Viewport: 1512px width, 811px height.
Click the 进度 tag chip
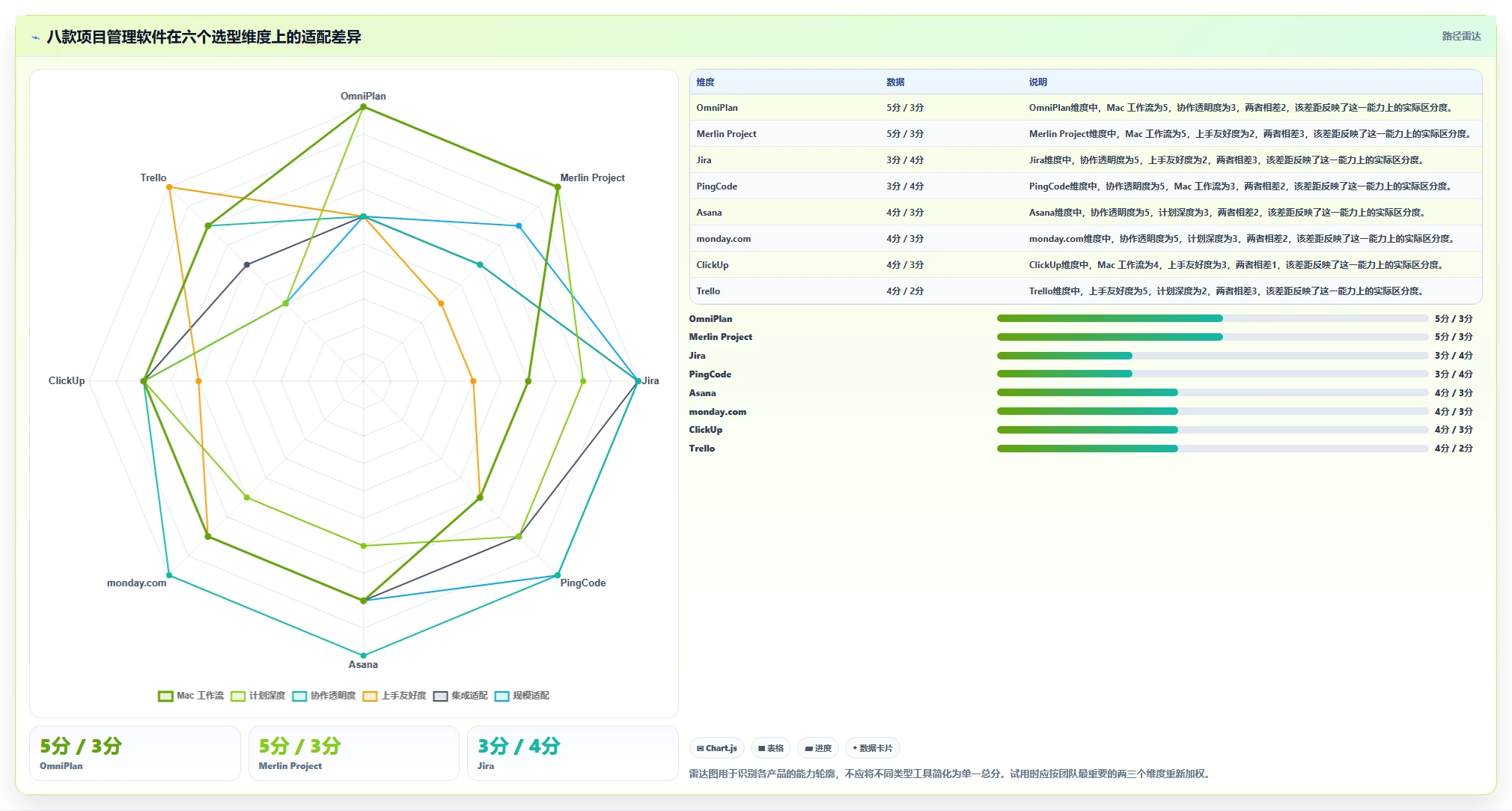tap(818, 748)
